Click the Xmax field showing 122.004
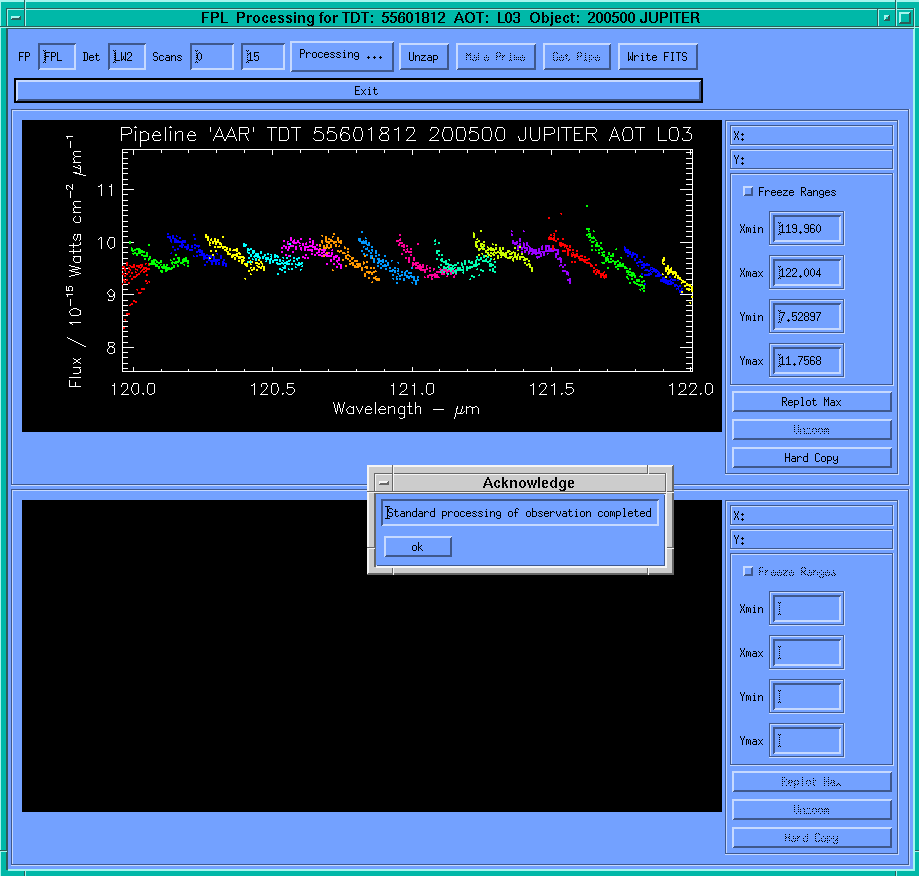The image size is (919, 876). coord(806,273)
